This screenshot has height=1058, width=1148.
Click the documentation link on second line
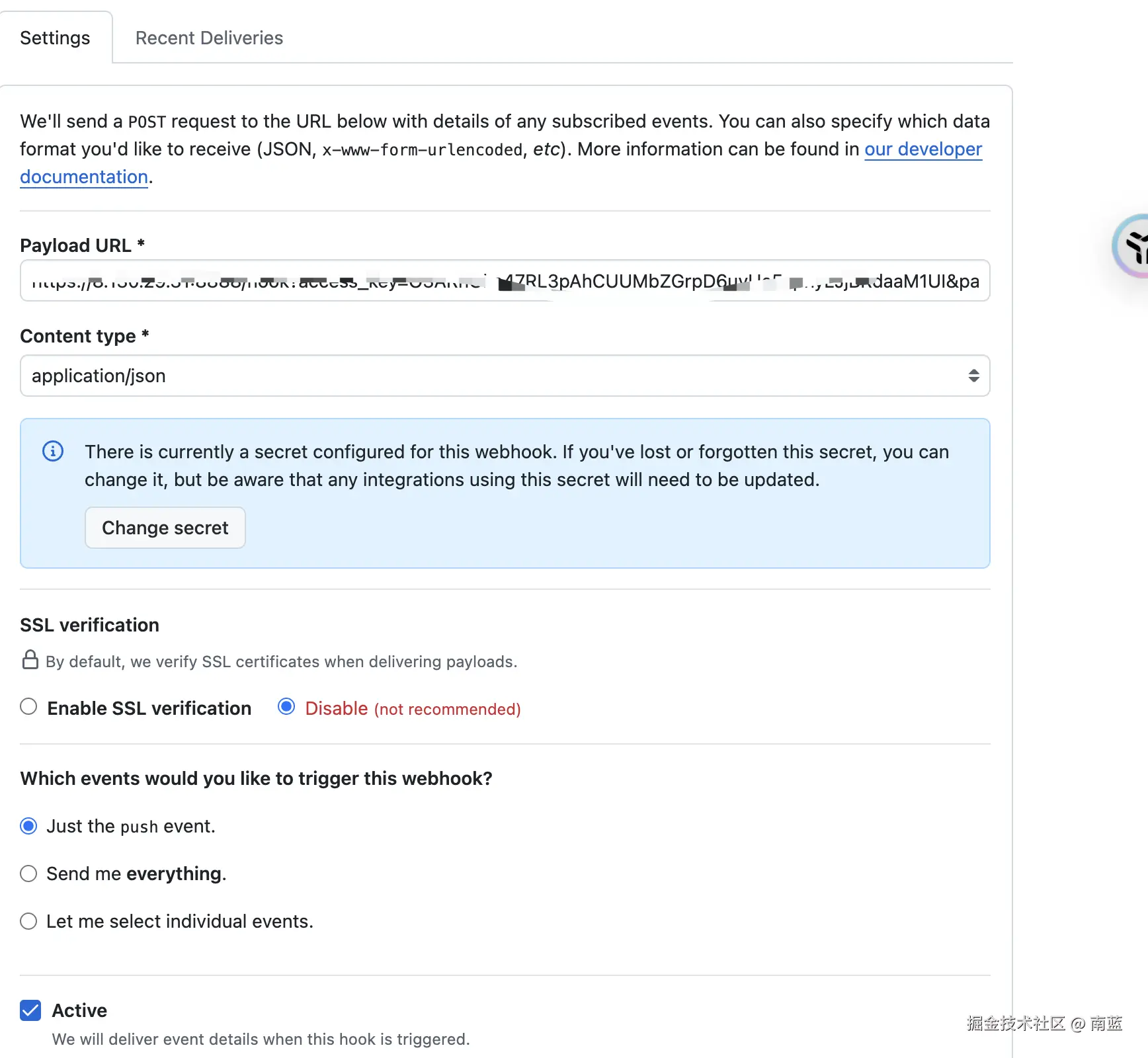(84, 177)
